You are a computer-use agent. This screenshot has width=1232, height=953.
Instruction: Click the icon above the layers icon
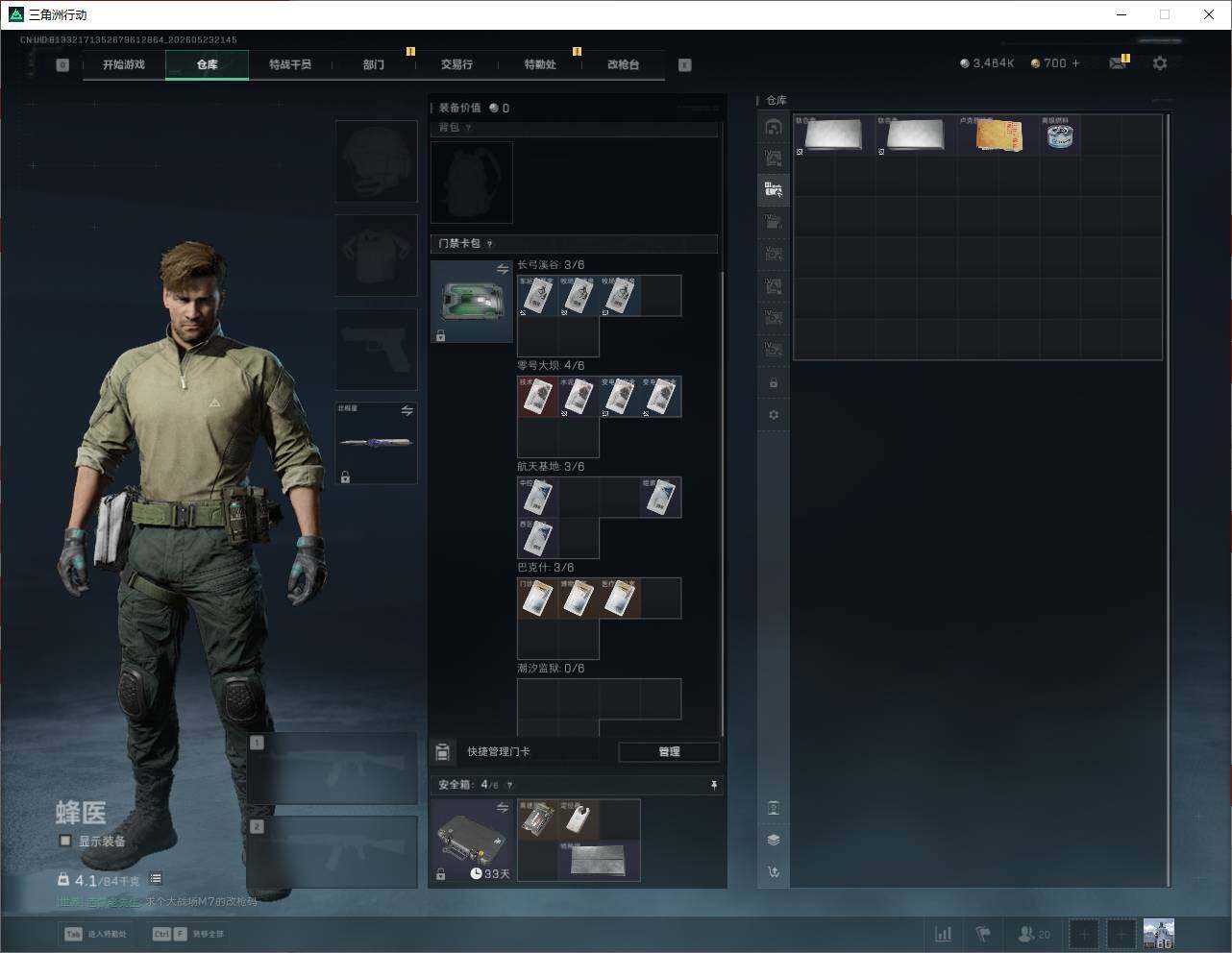point(774,808)
